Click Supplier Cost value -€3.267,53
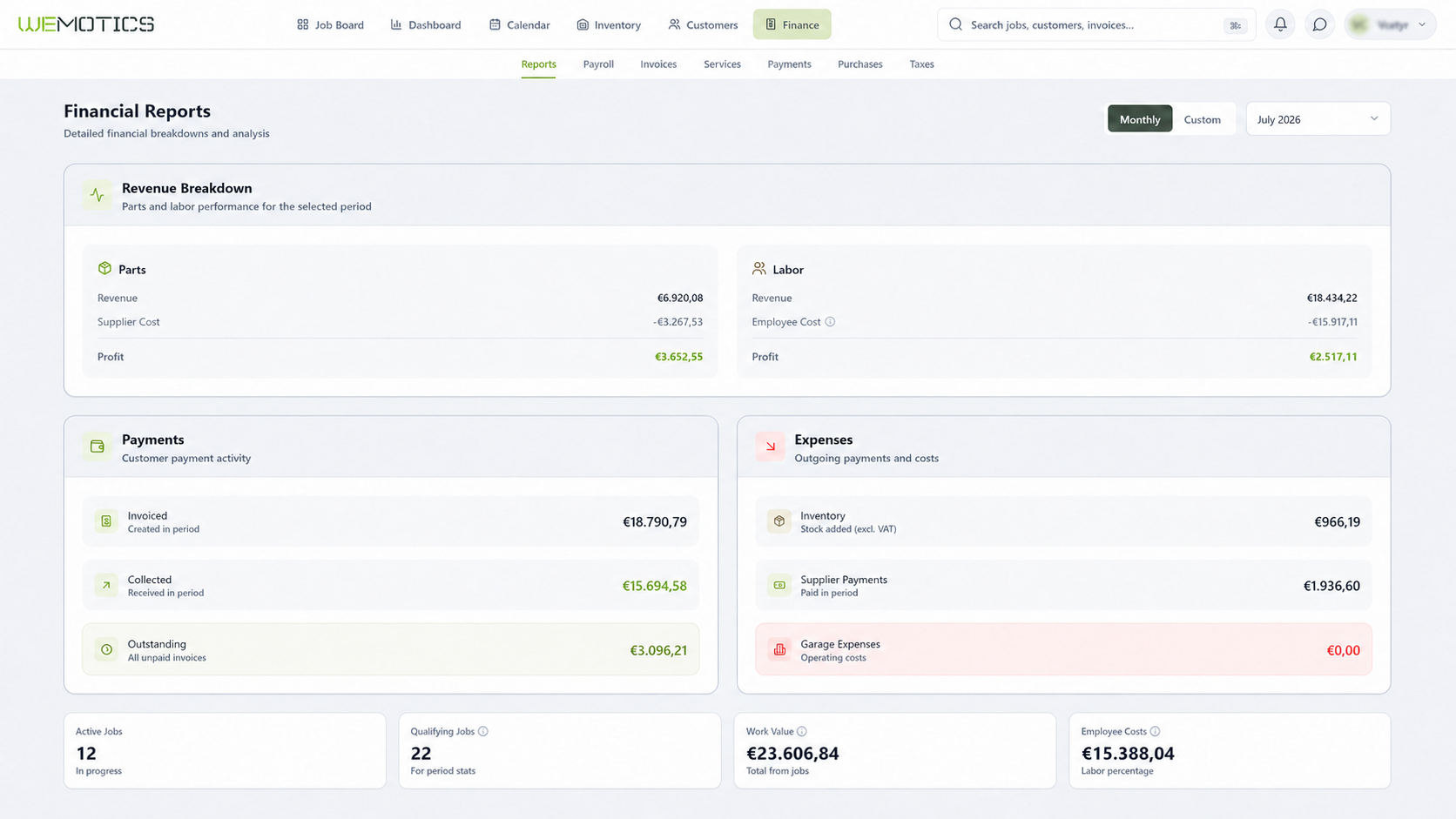This screenshot has width=1456, height=819. click(677, 322)
